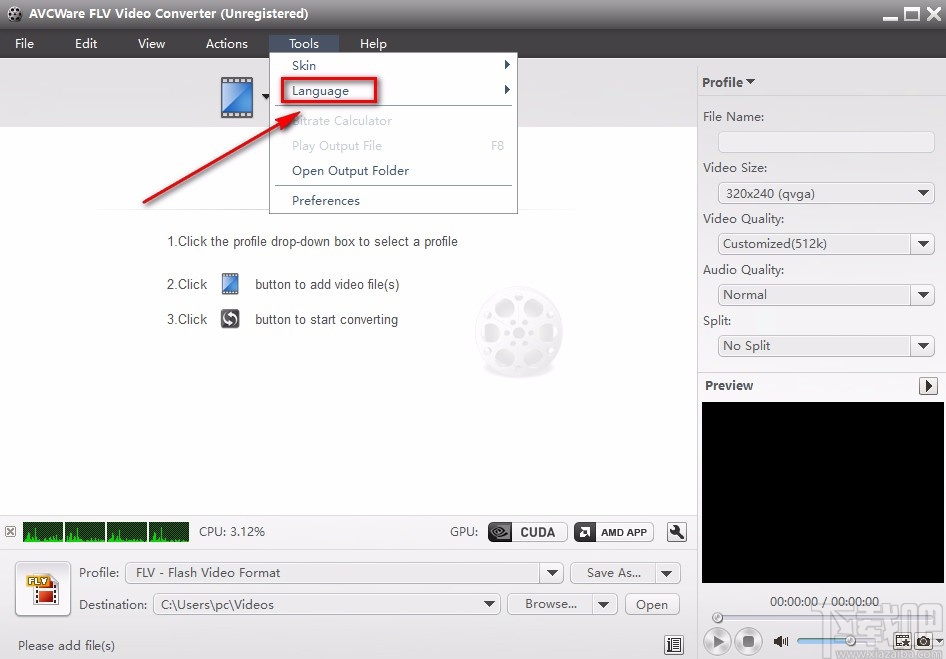
Task: Open the Actions menu
Action: [x=226, y=43]
